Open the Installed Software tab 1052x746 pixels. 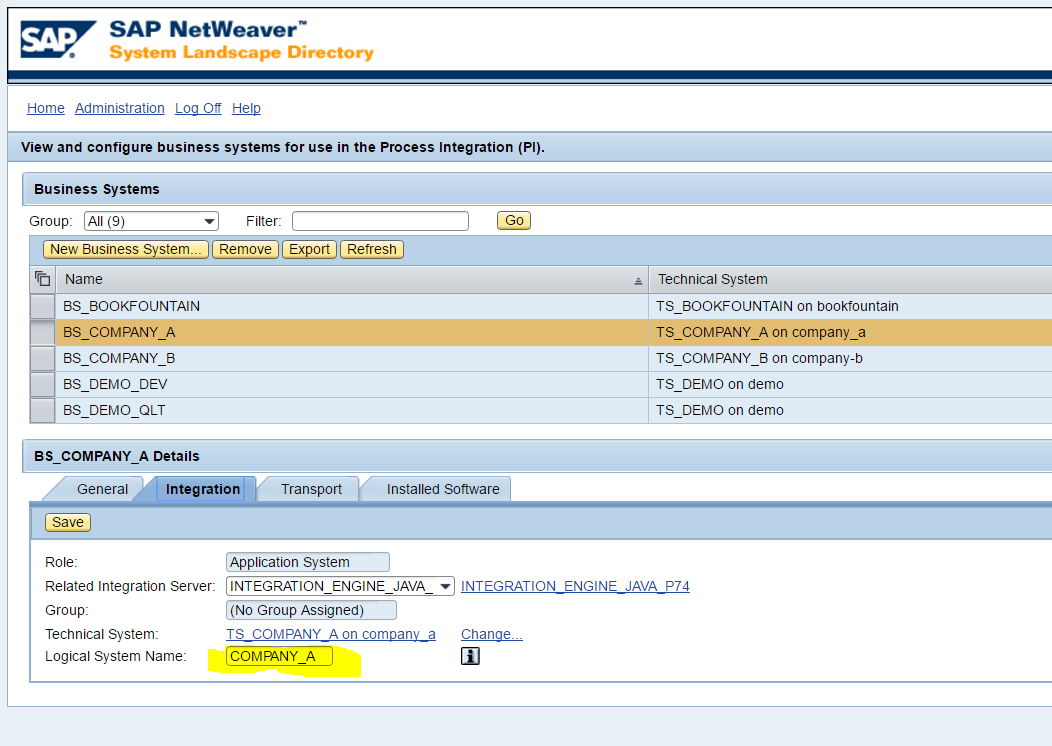point(443,489)
